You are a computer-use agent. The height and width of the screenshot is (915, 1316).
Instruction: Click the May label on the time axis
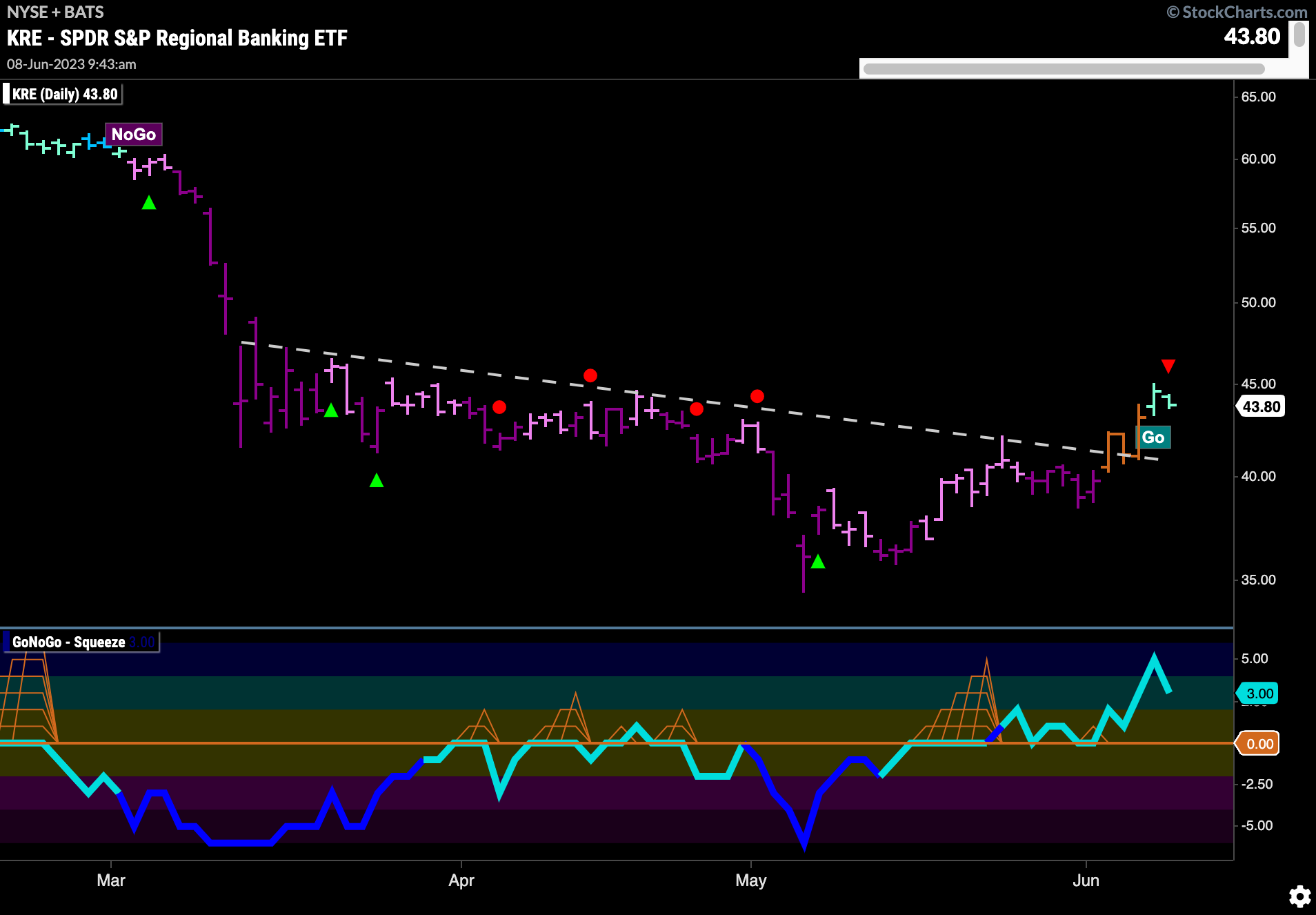click(751, 880)
